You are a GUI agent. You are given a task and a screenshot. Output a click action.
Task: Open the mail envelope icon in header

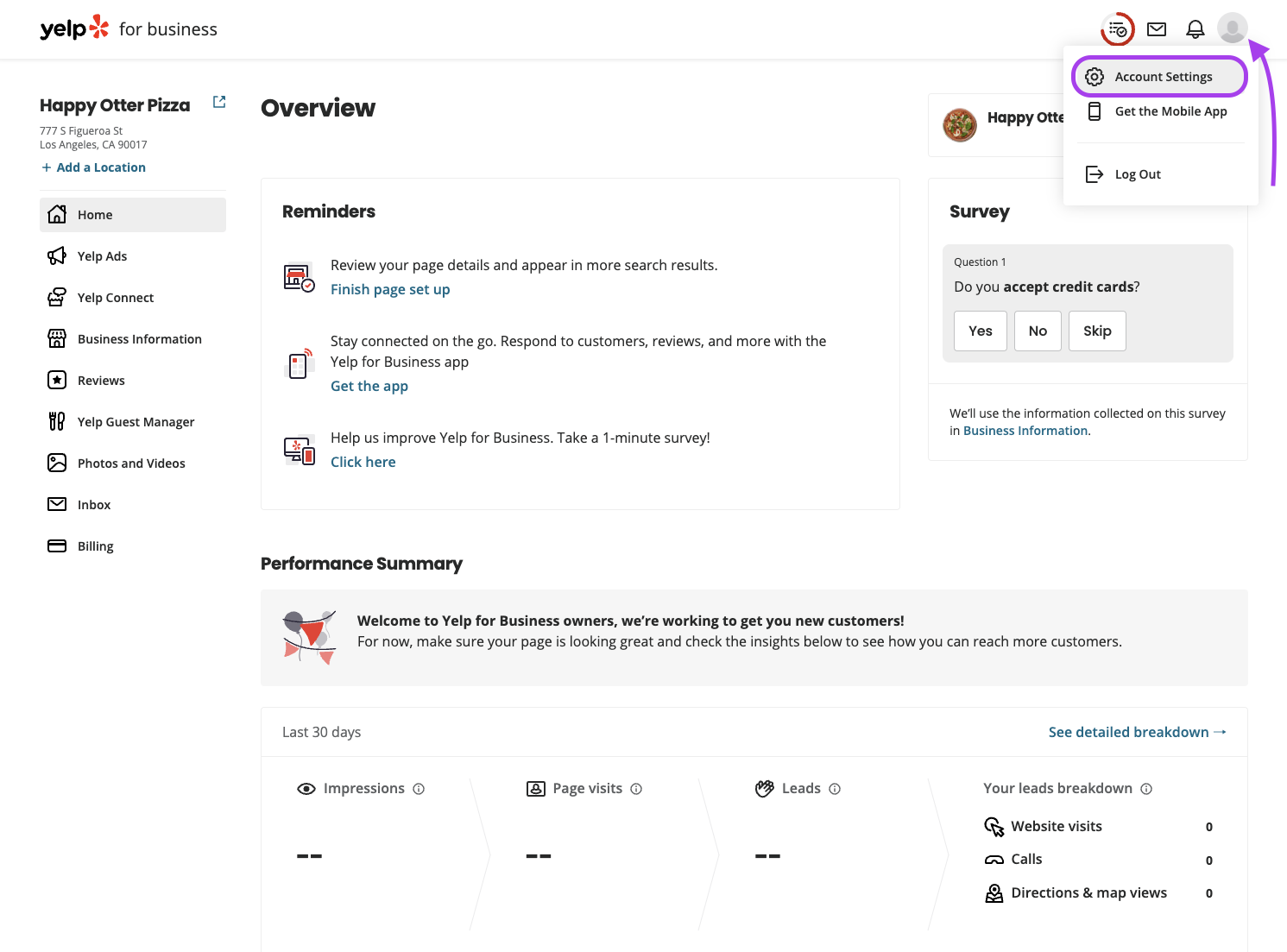1157,29
